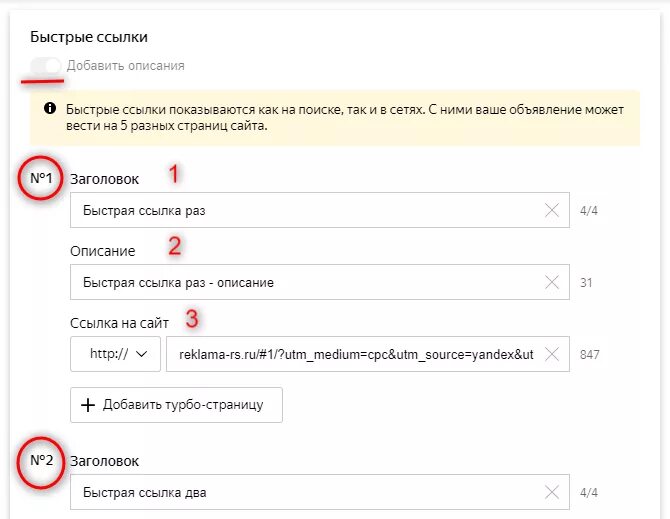Clear the 'Быстрая ссылка два' title field
670x519 pixels.
pos(552,492)
